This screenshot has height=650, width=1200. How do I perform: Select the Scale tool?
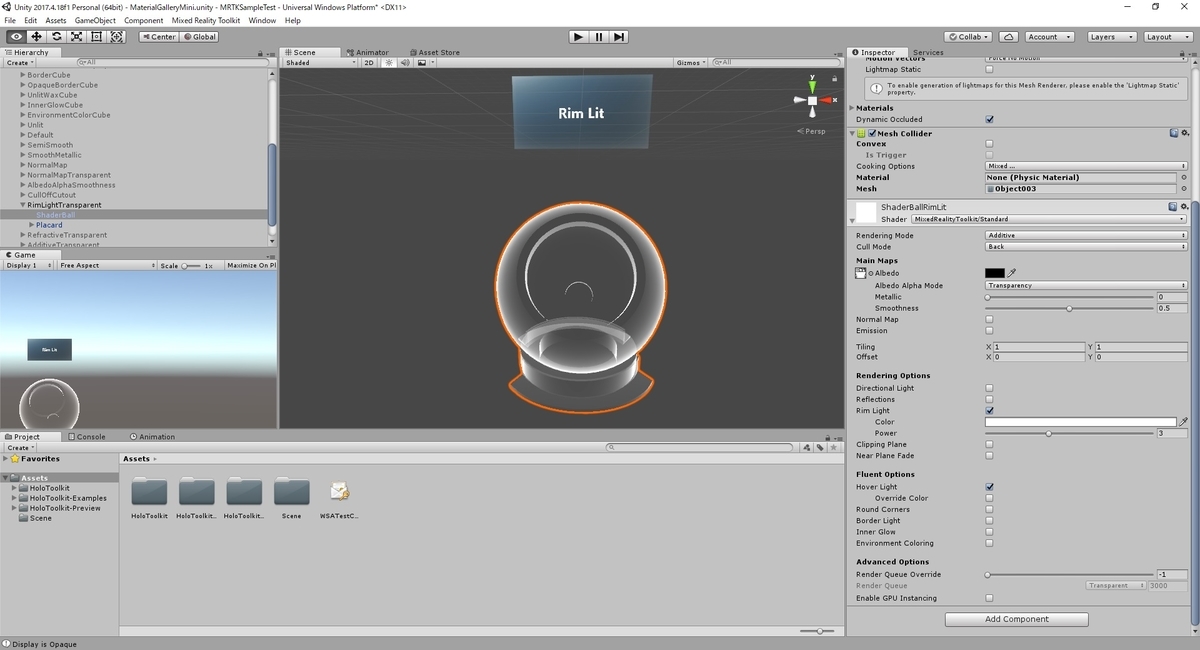[x=77, y=37]
